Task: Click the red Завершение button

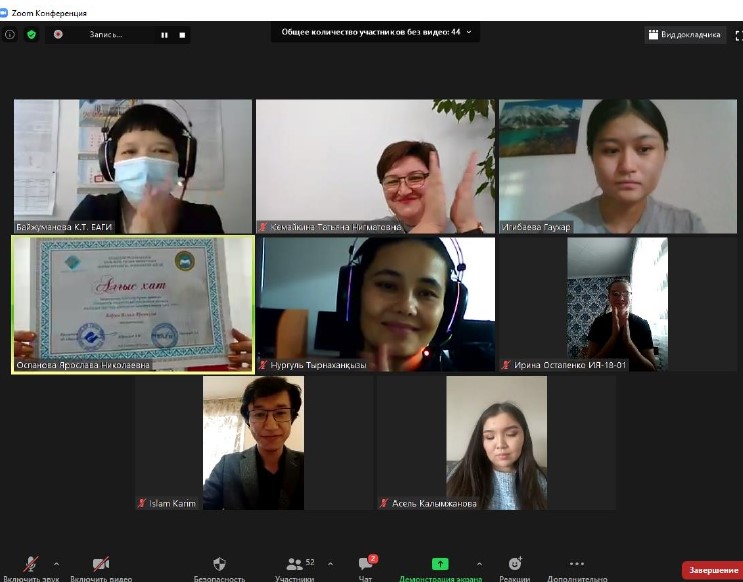Action: click(x=711, y=570)
